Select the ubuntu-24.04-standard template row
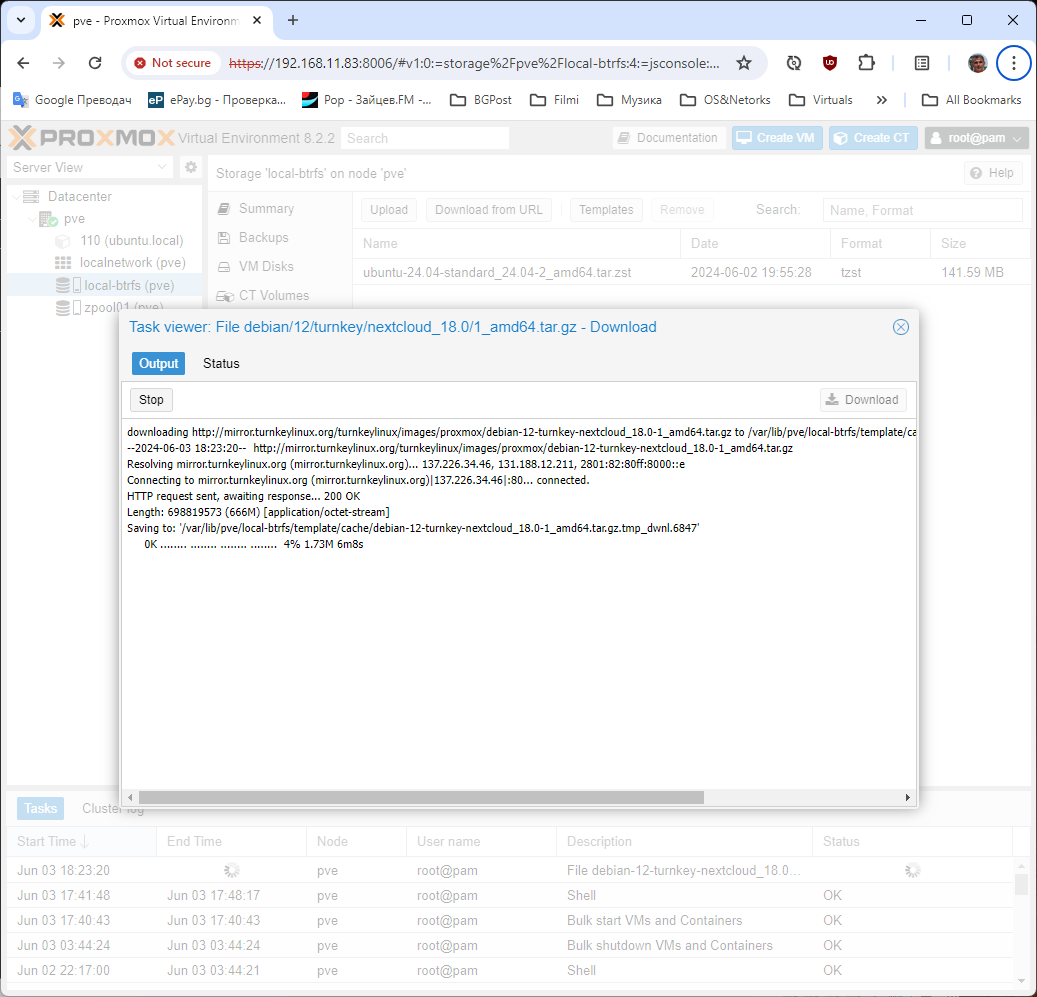The image size is (1037, 997). (x=690, y=272)
